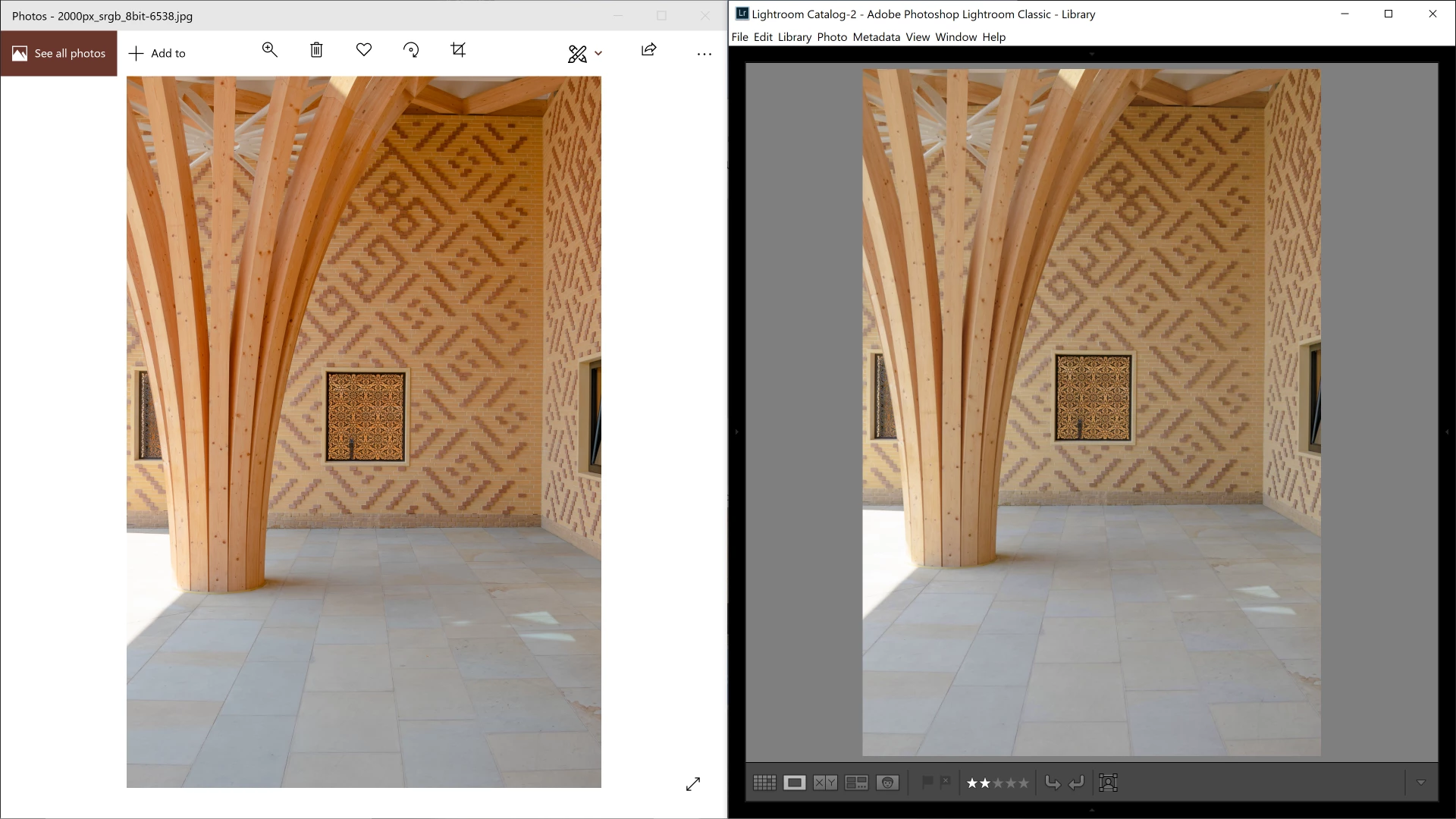This screenshot has width=1456, height=819.
Task: Rotate photo clockwise in Lightroom toolbar
Action: point(1077,783)
